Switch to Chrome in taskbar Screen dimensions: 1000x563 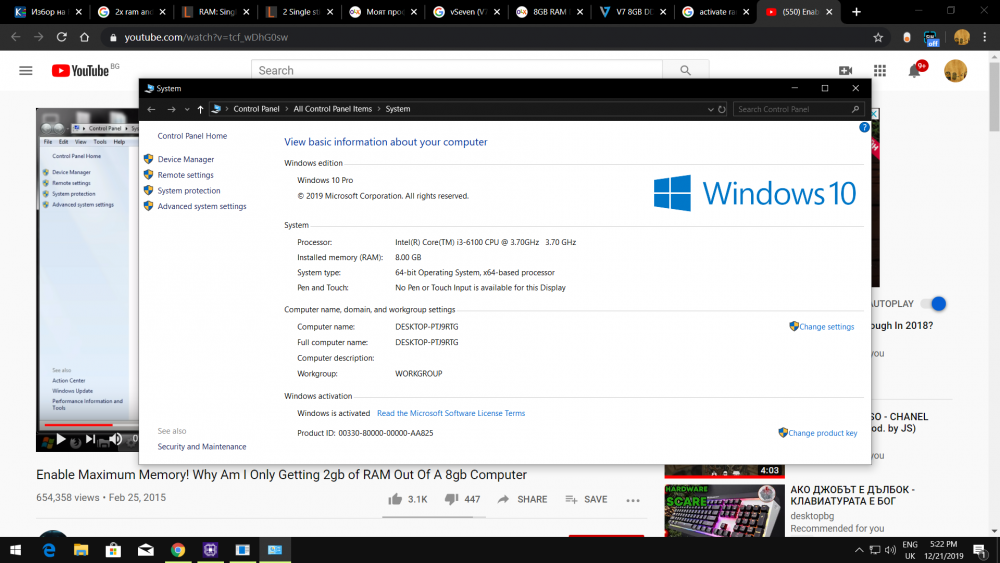[x=178, y=550]
